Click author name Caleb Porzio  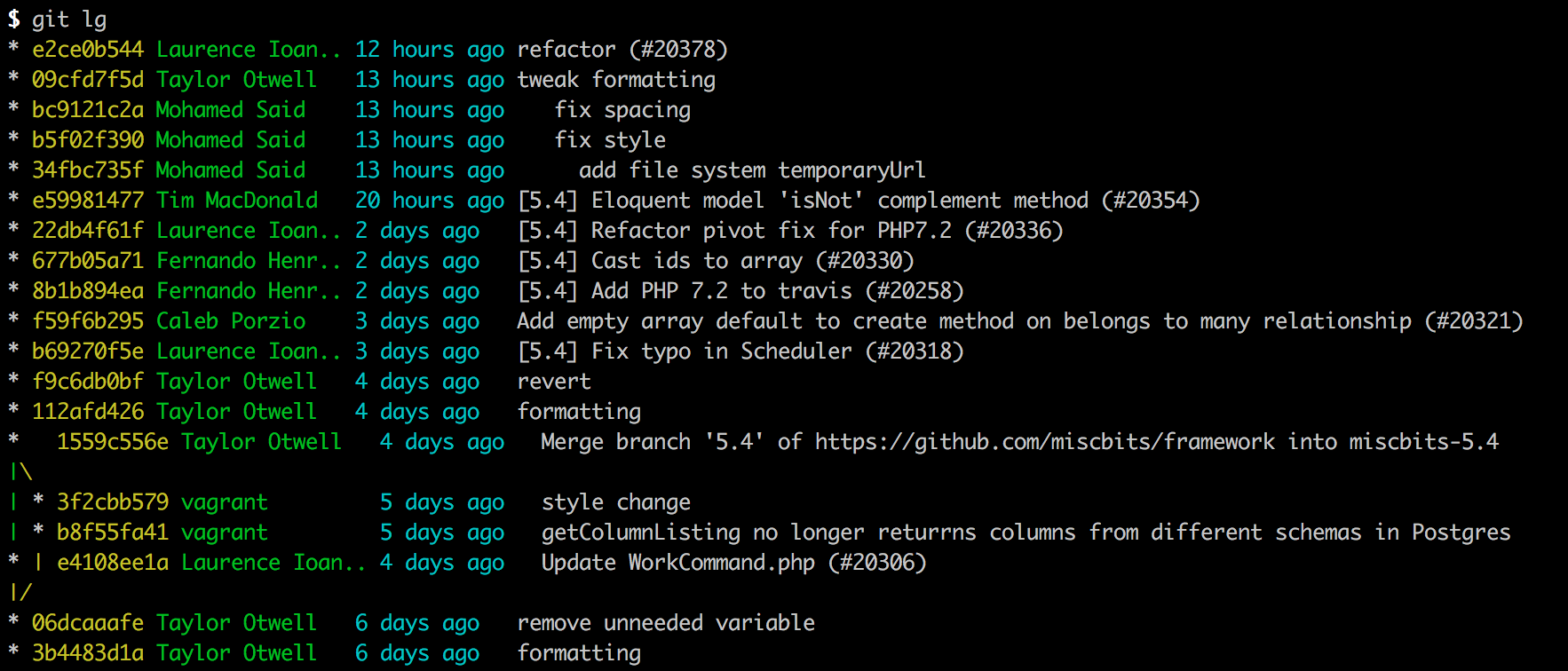(x=231, y=321)
